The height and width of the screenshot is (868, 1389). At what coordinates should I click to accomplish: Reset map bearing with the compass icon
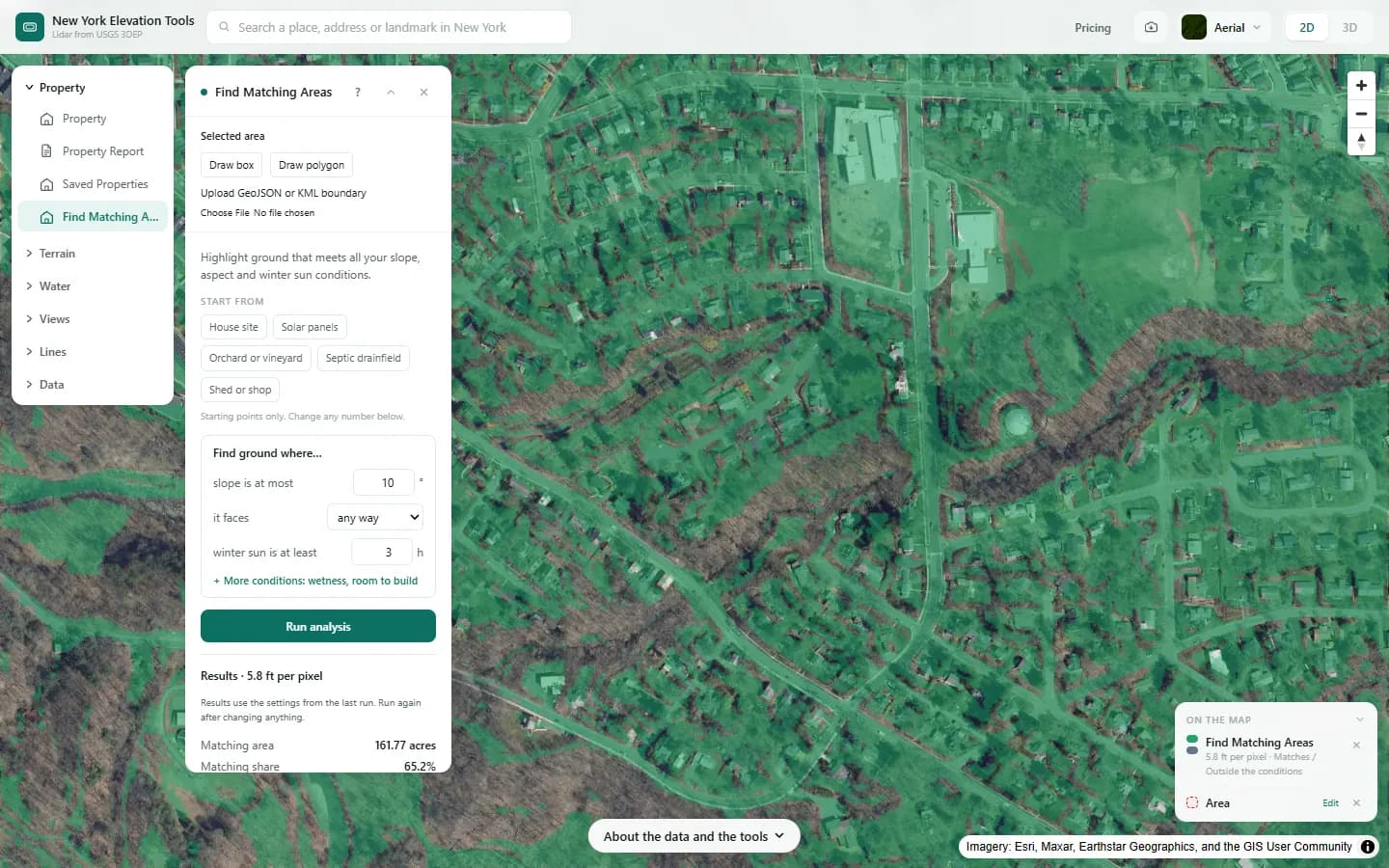[x=1361, y=142]
